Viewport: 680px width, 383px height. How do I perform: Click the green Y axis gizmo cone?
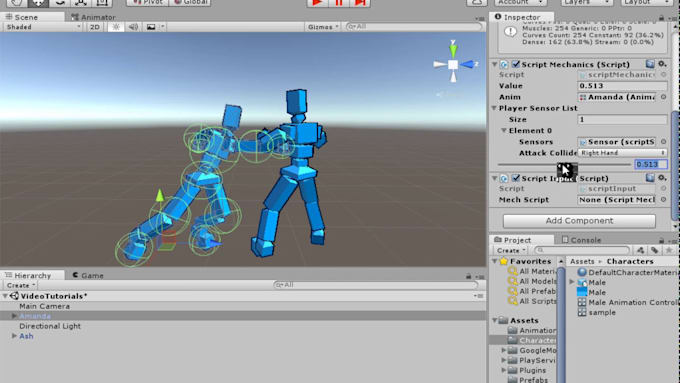coord(453,50)
